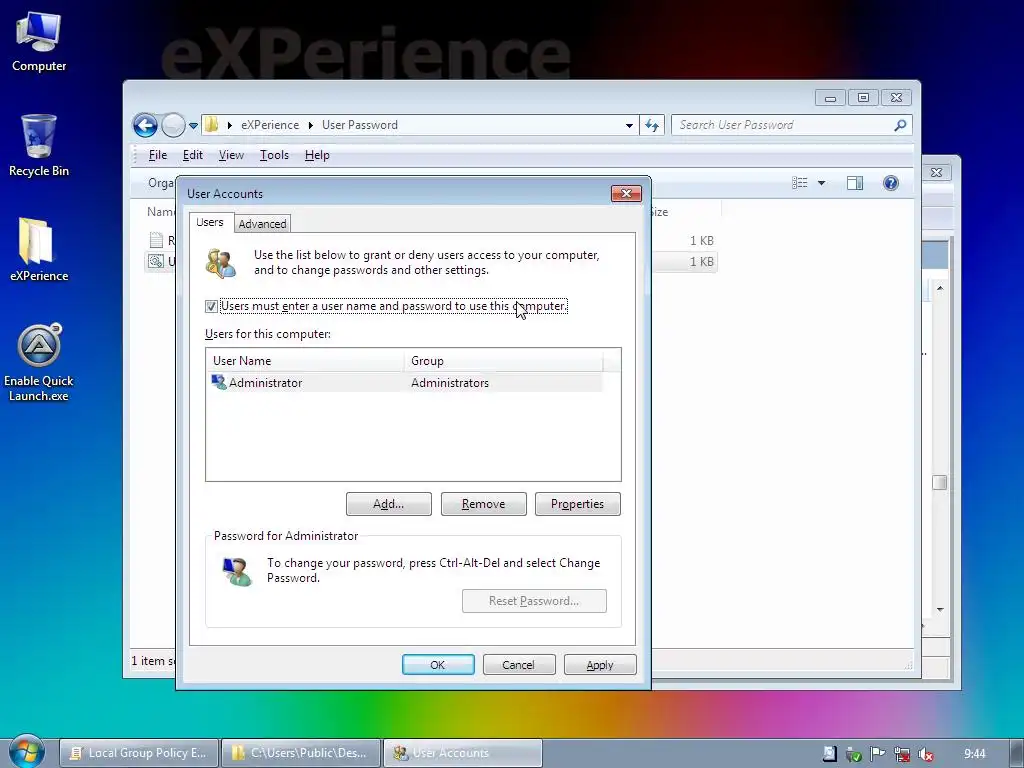Switch to the Advanced tab
The image size is (1024, 768).
pos(262,224)
